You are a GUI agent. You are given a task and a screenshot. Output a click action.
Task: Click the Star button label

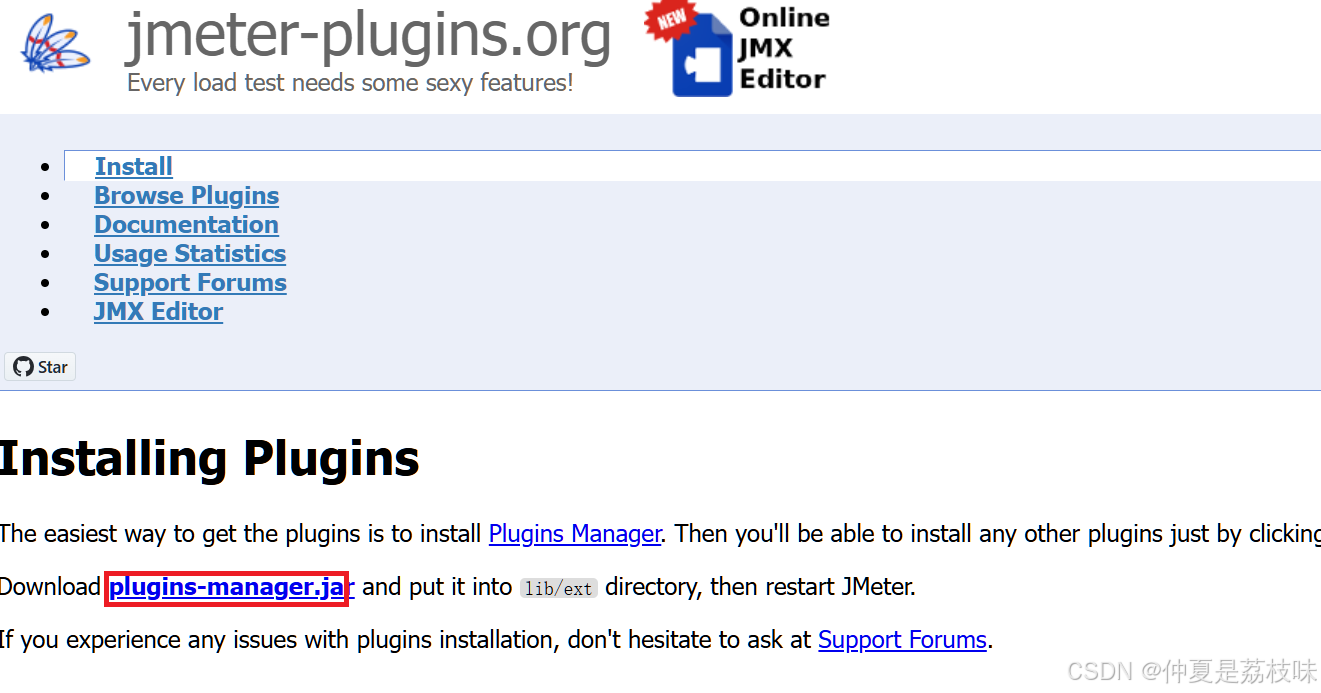53,367
